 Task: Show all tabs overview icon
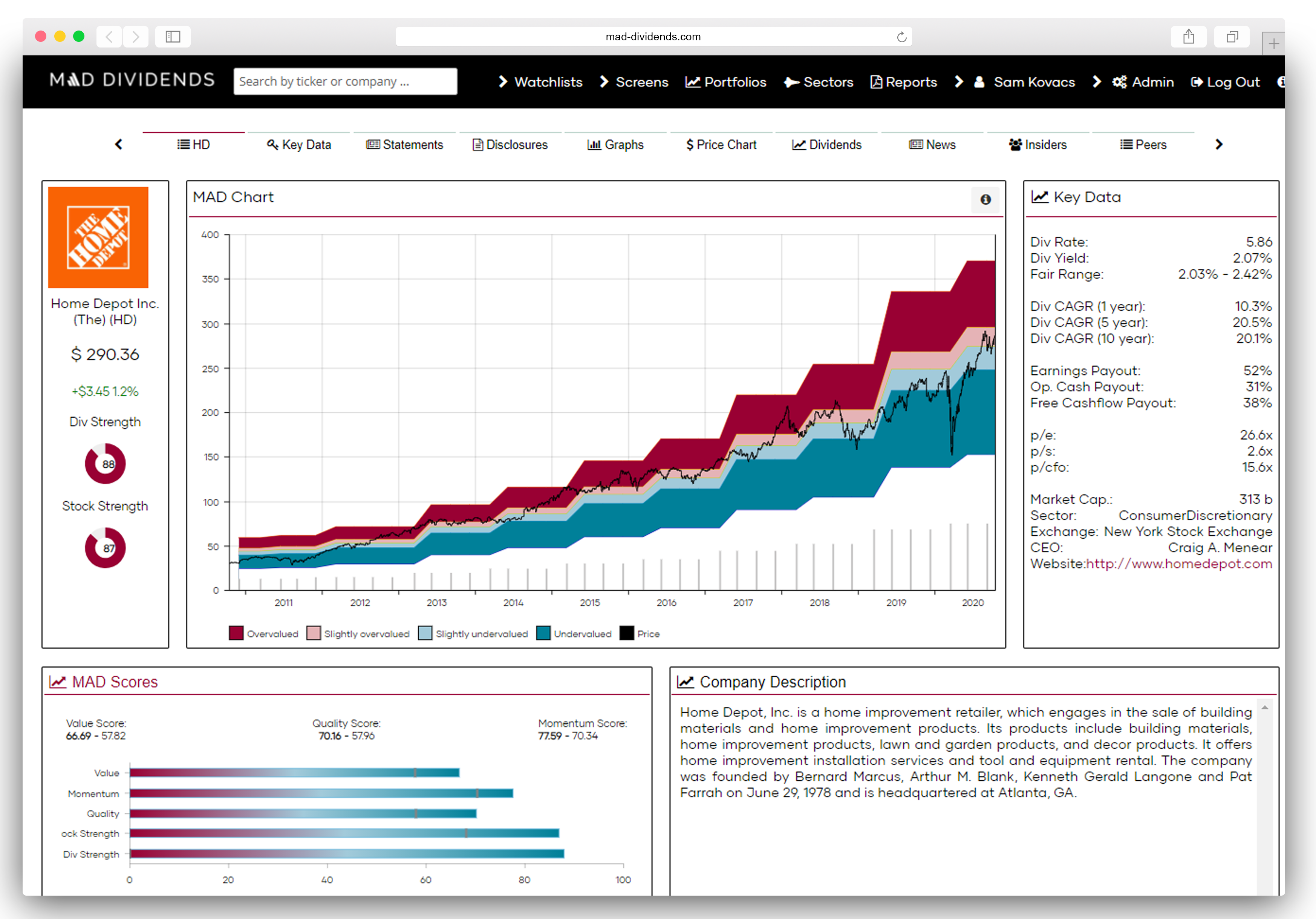1232,37
